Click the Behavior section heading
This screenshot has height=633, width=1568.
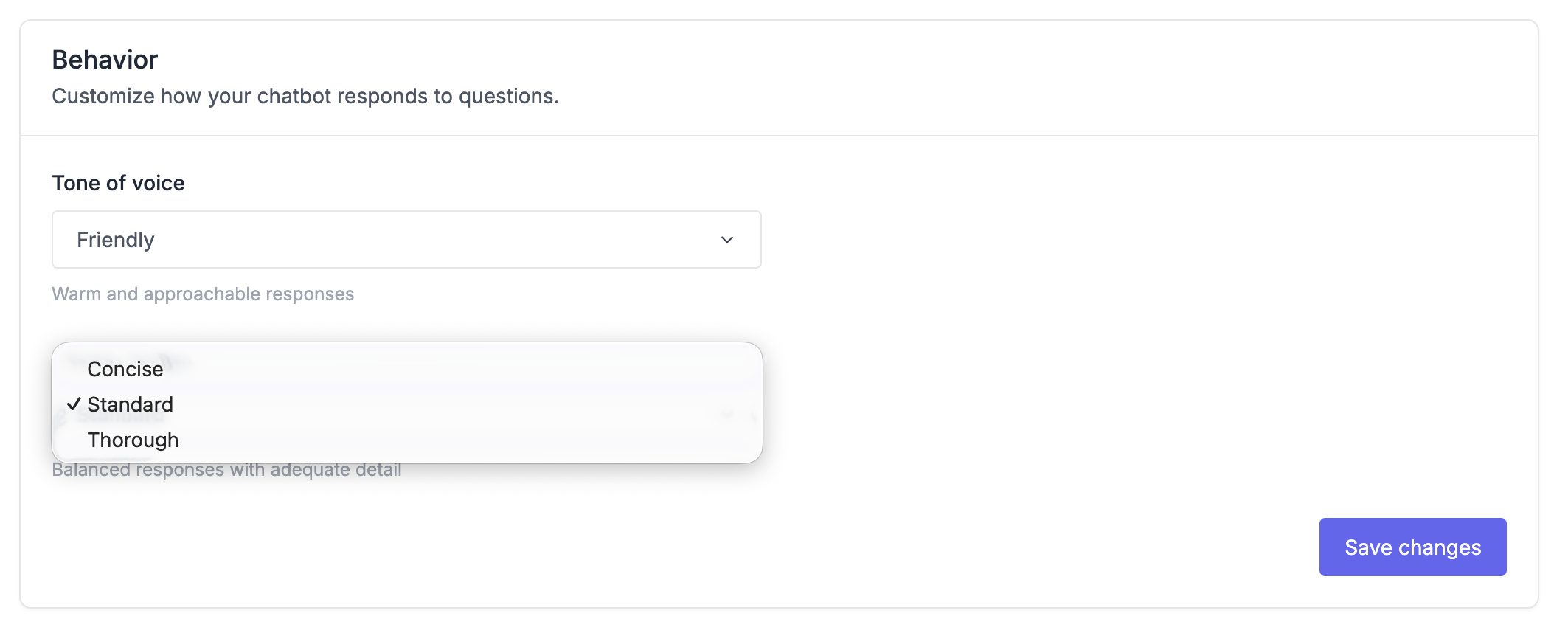click(x=105, y=60)
